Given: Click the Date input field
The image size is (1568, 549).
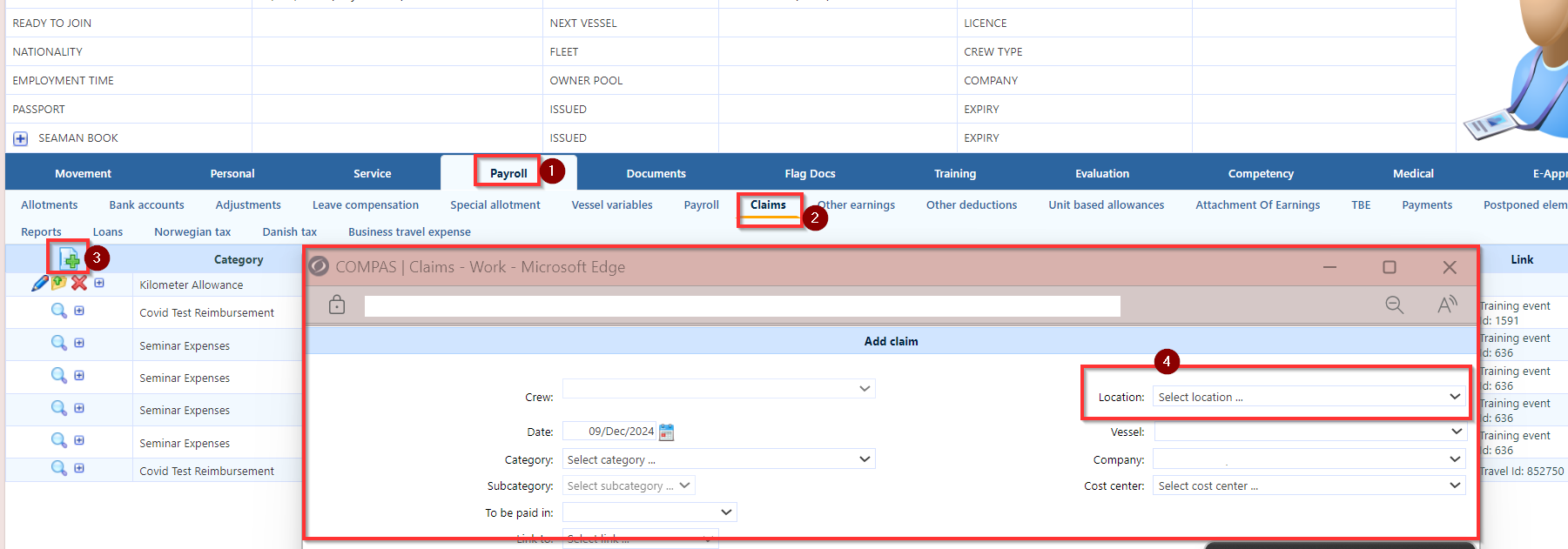Looking at the screenshot, I should pos(610,432).
